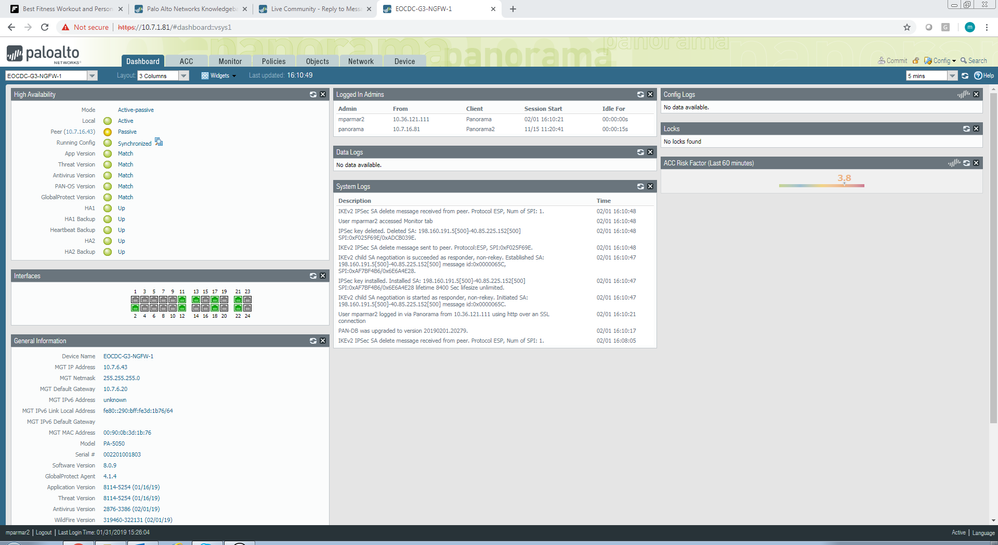Expand the 3 Columns layout dropdown

coord(184,76)
